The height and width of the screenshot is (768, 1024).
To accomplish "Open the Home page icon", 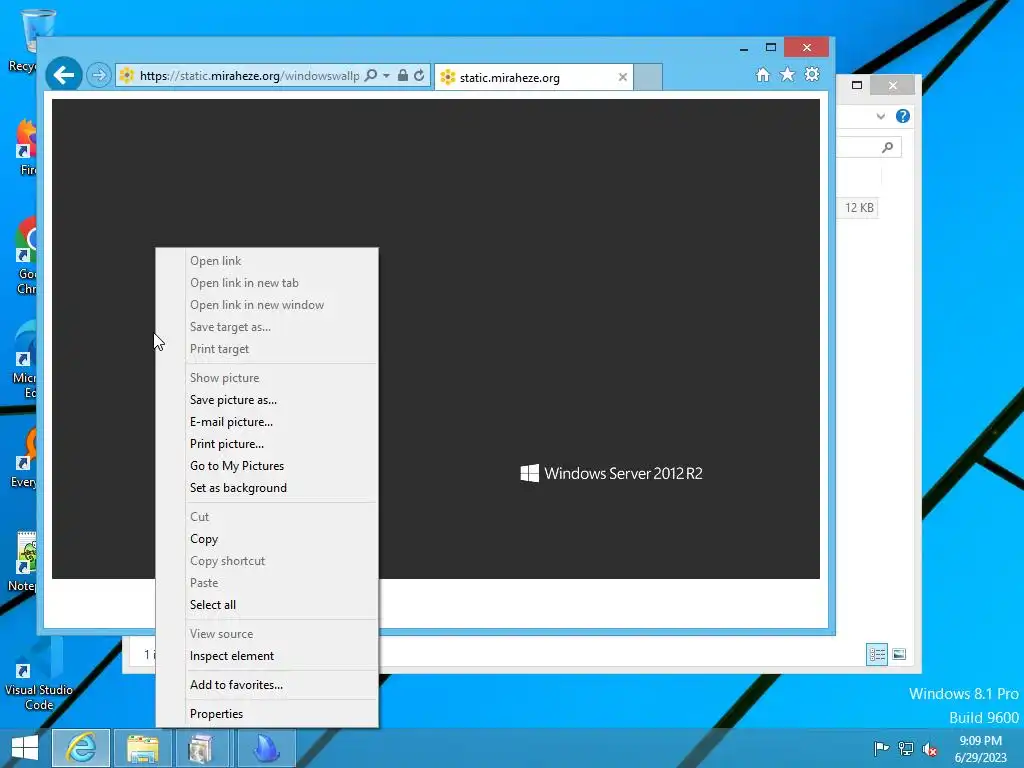I will [x=763, y=74].
